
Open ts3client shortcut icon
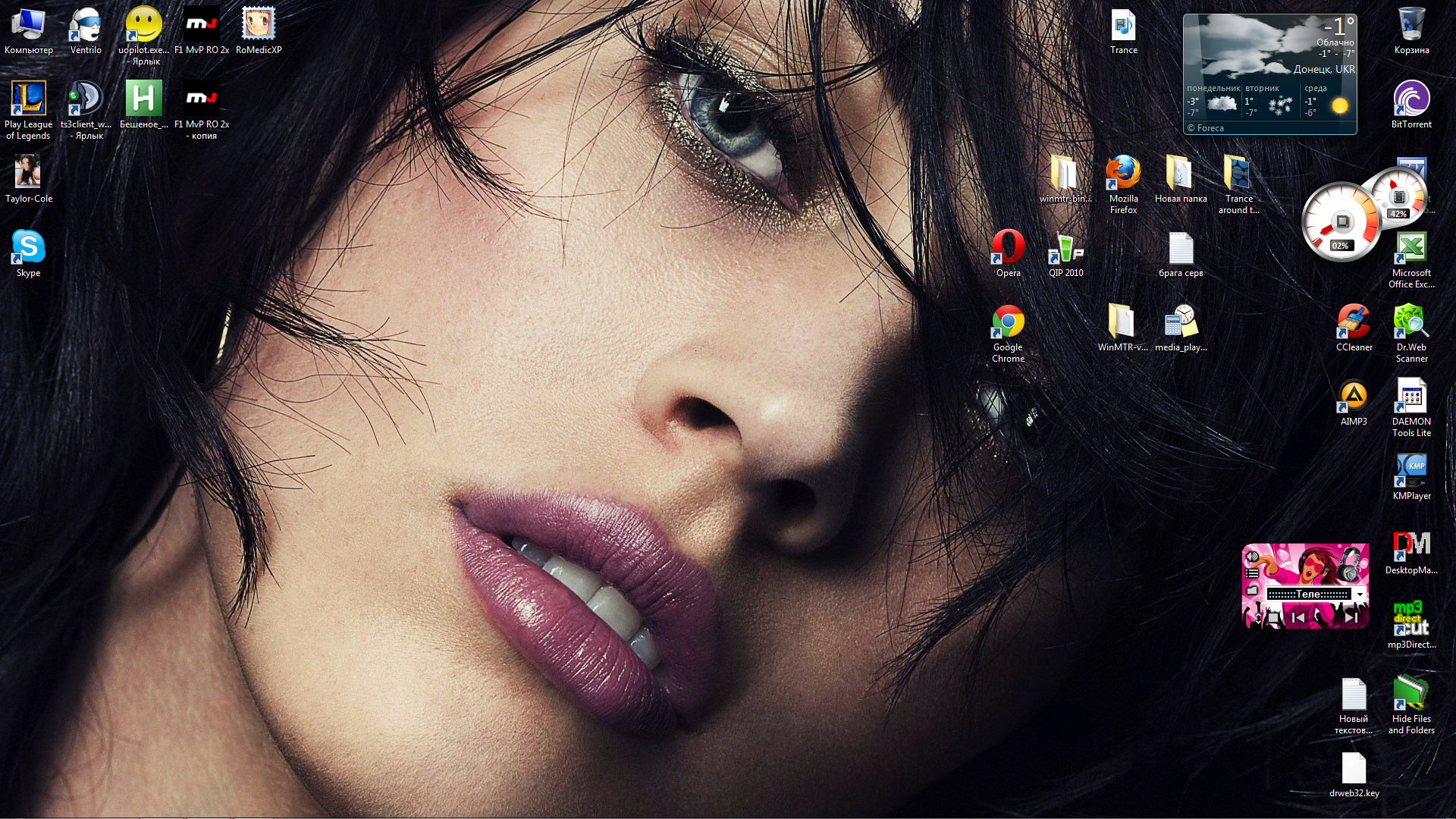86,111
